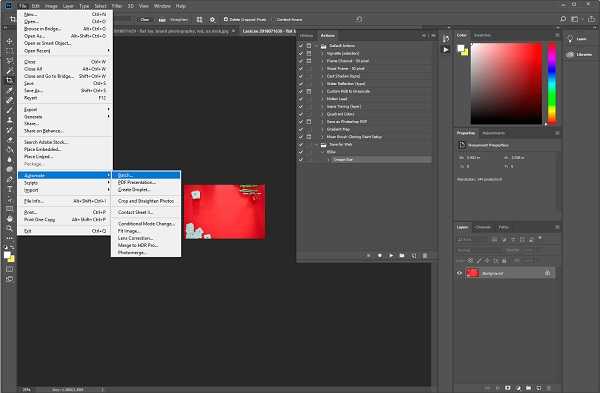Add layer mask icon in Layers panel
This screenshot has width=600, height=393.
pos(507,388)
